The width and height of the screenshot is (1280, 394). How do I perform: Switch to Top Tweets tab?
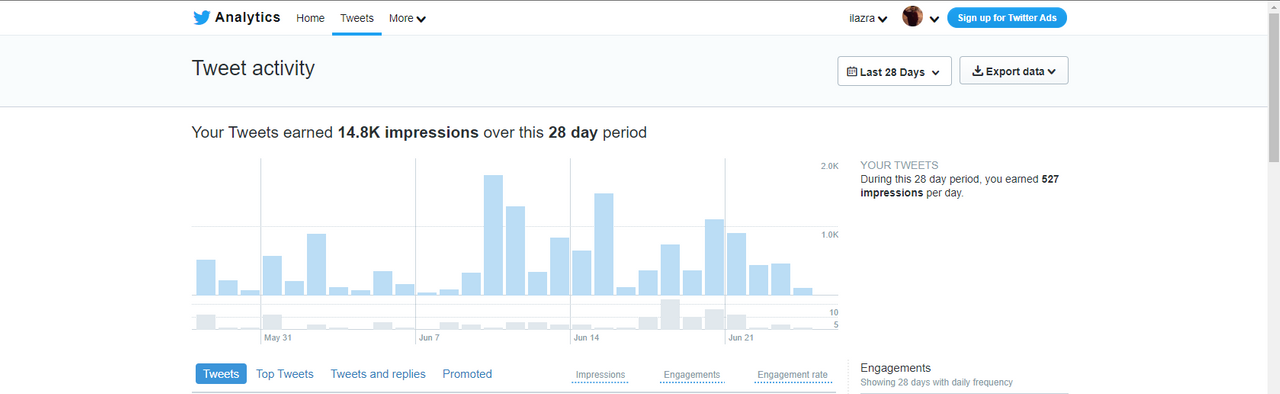(285, 374)
